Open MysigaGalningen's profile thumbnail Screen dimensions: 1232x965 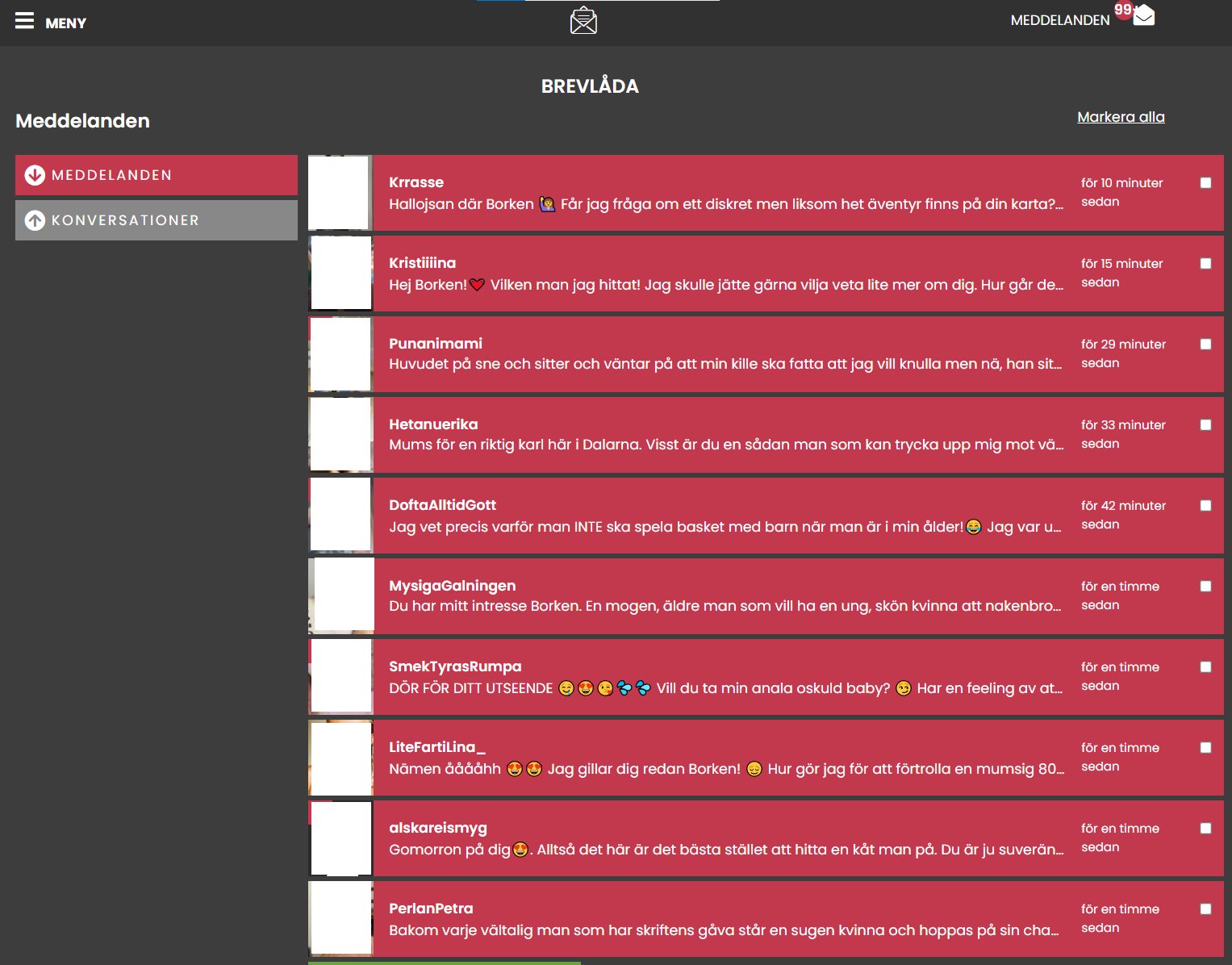pyautogui.click(x=340, y=596)
